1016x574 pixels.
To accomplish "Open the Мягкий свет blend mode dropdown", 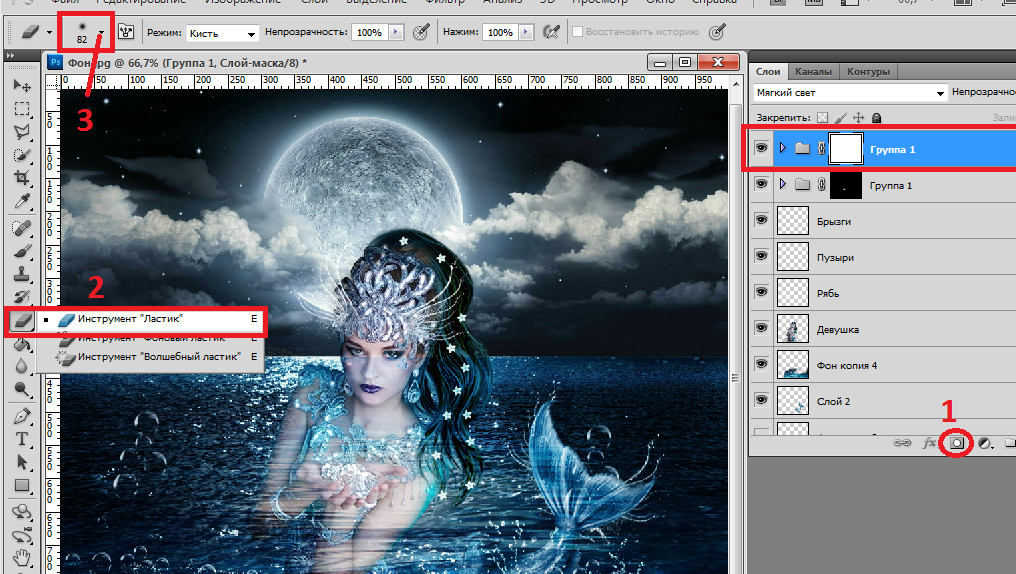I will click(850, 93).
